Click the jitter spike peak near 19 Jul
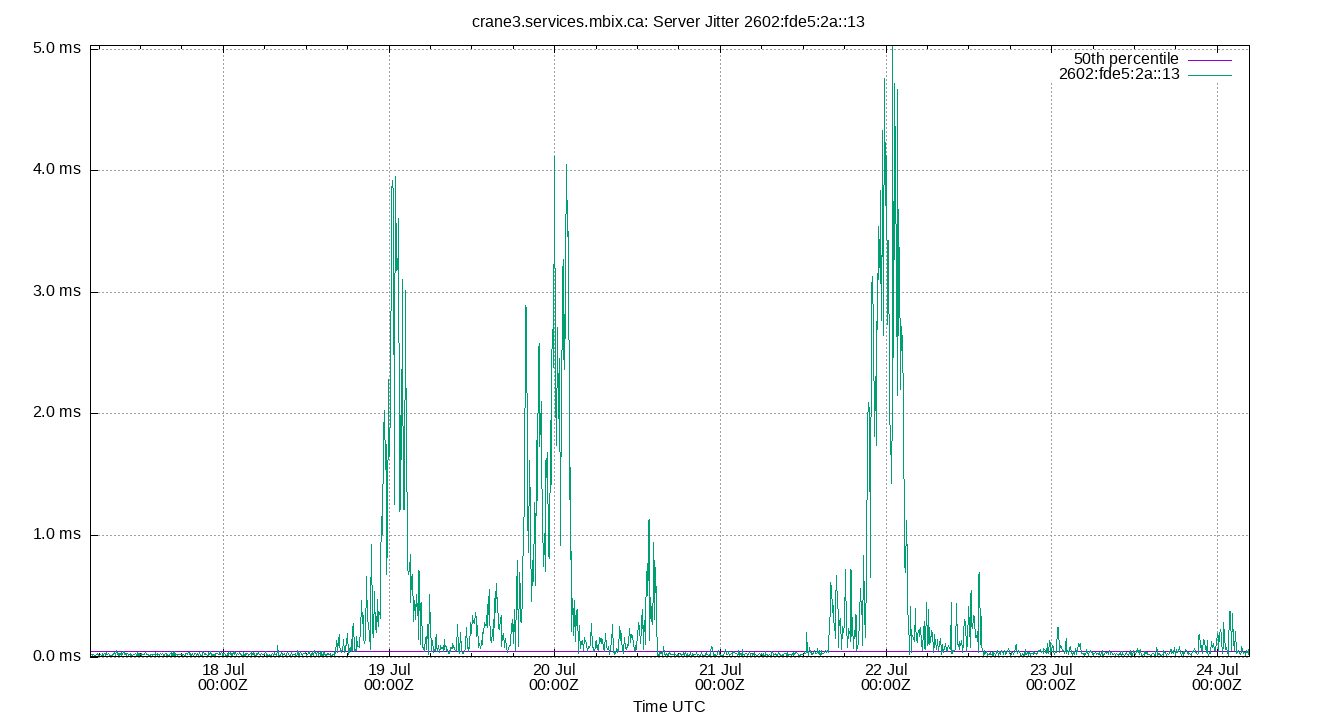The width and height of the screenshot is (1340, 720). pos(395,177)
